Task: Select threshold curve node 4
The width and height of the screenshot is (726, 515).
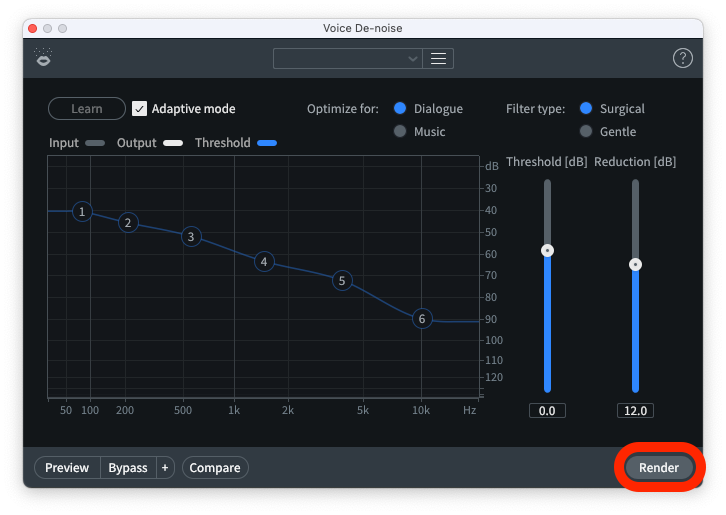Action: pos(264,262)
